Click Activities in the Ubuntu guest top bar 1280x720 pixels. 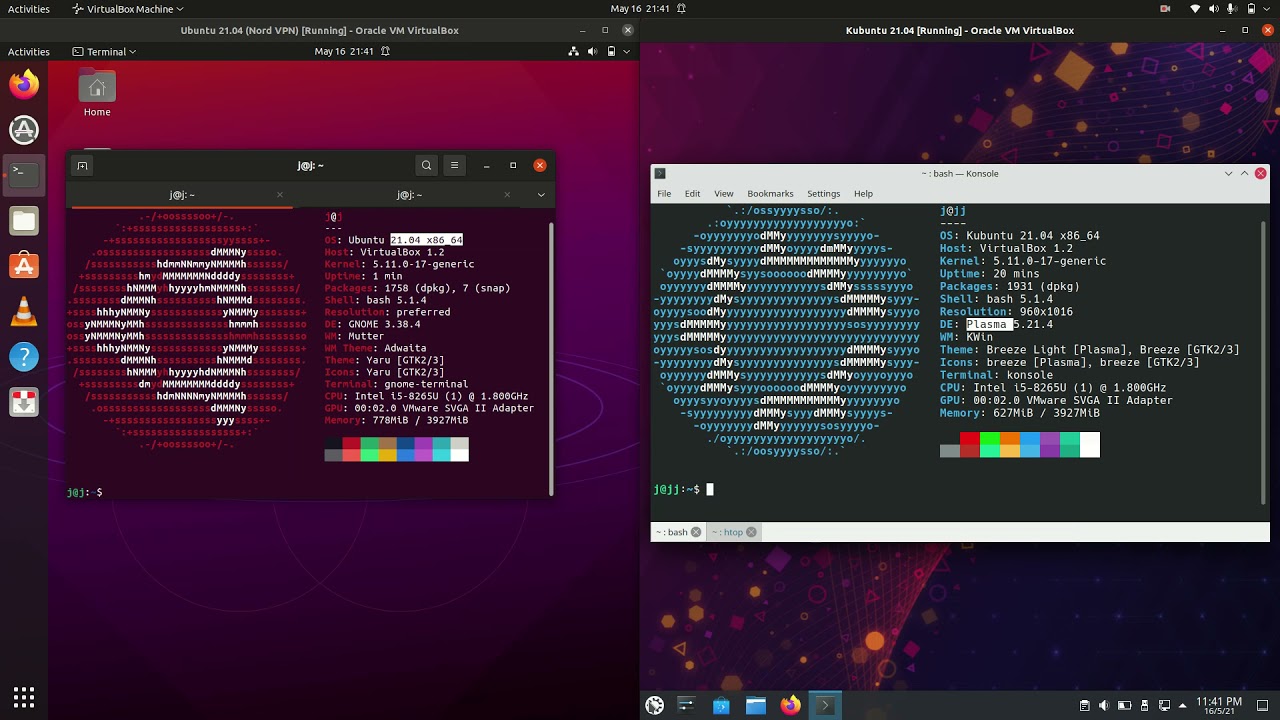click(x=29, y=51)
